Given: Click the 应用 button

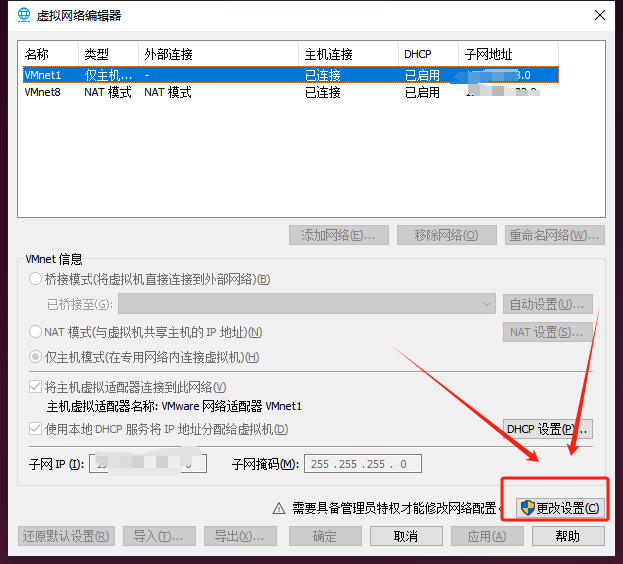Looking at the screenshot, I should 487,536.
